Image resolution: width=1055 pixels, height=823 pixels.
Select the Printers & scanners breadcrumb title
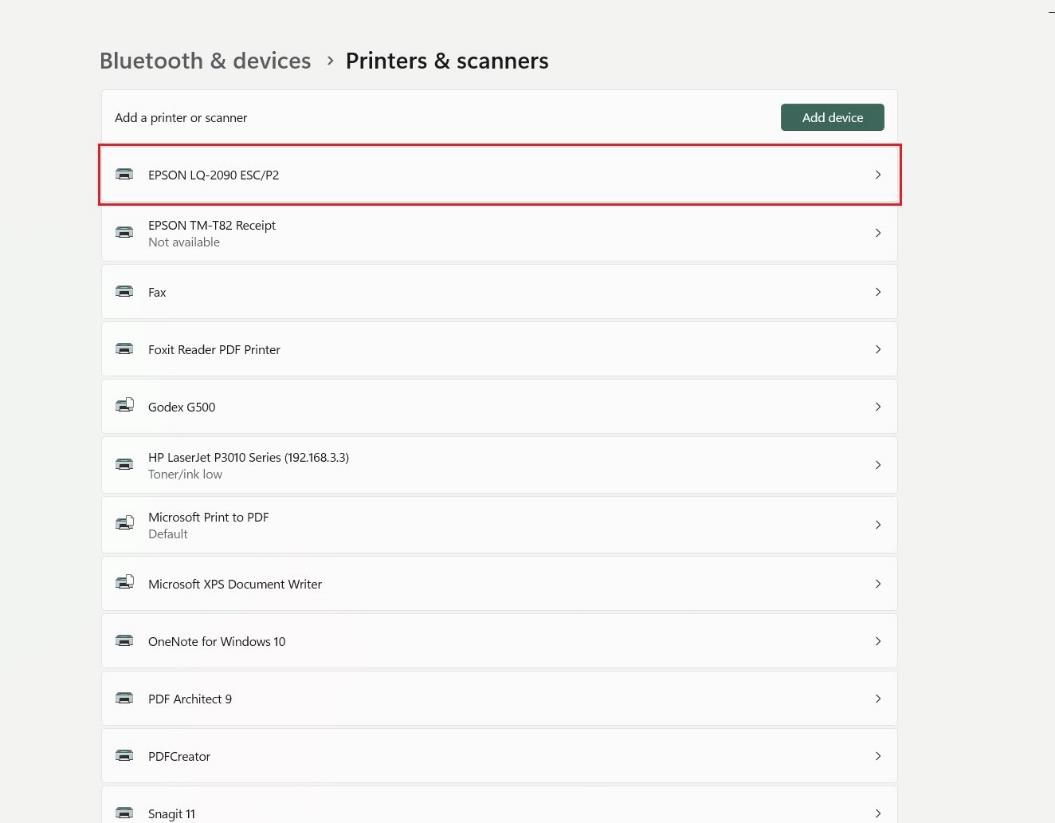coord(447,61)
